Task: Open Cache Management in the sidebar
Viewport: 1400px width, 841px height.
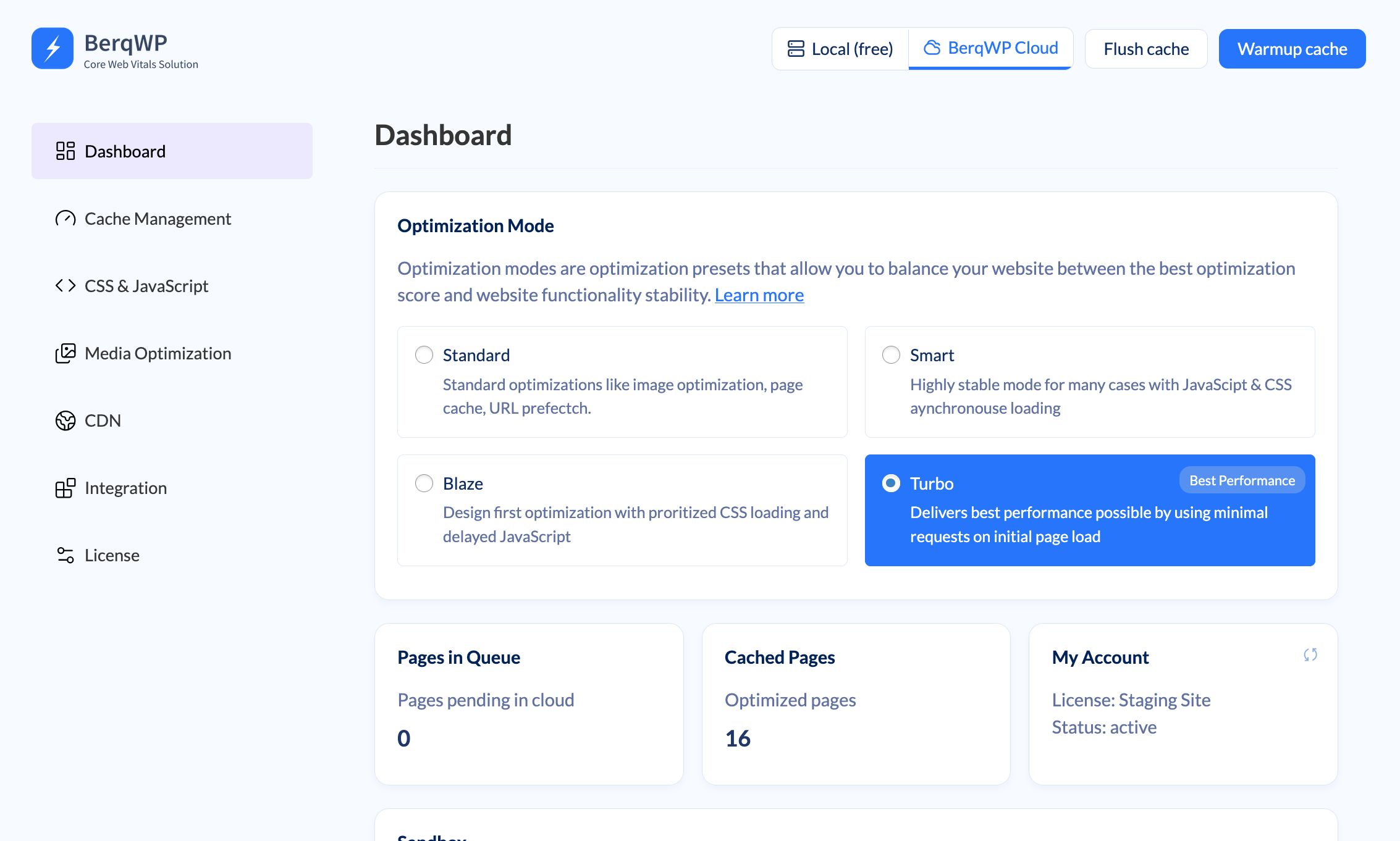Action: coord(172,219)
